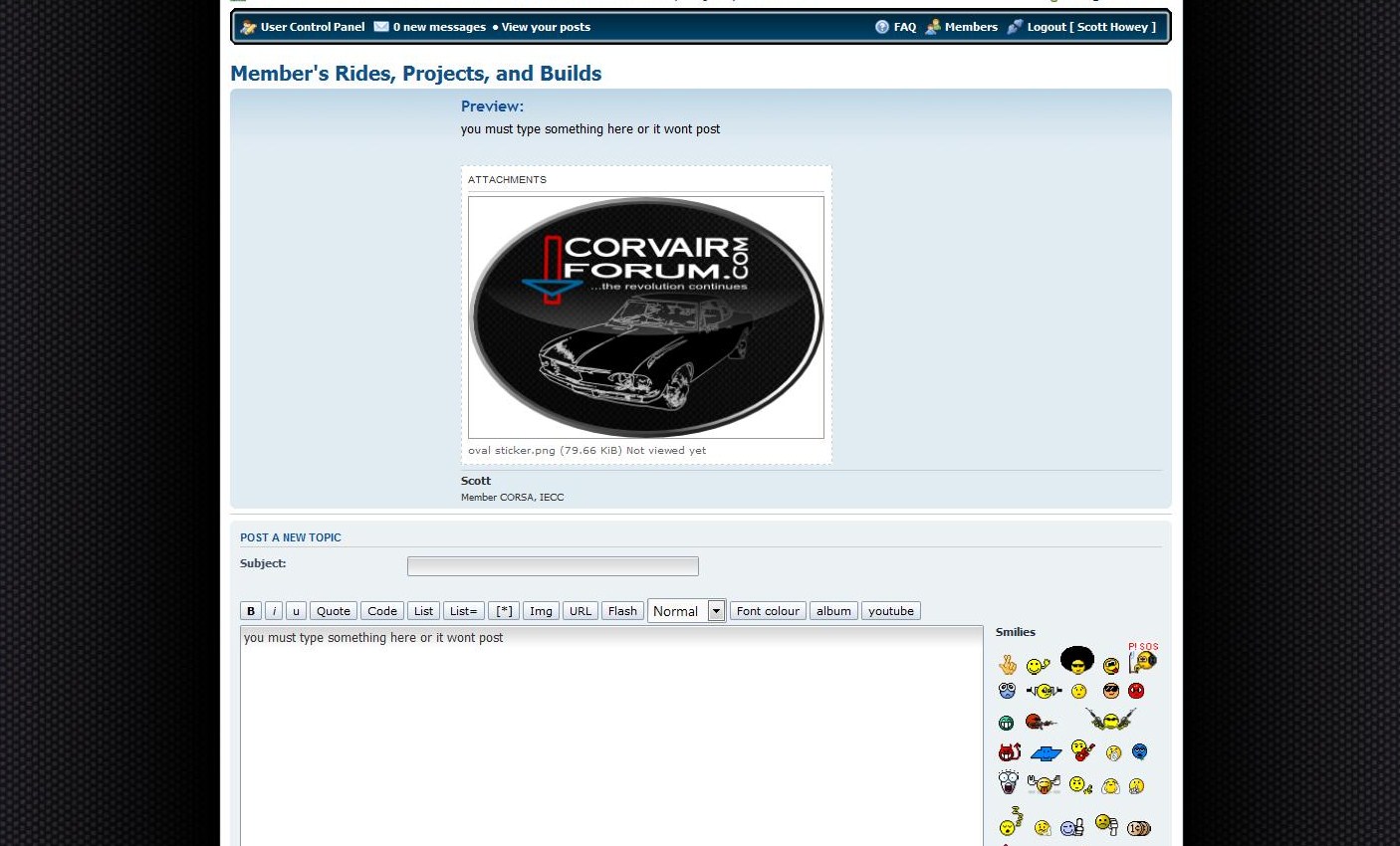Viewport: 1400px width, 846px height.
Task: Insert the P! SOS headset smiley
Action: point(1143,658)
